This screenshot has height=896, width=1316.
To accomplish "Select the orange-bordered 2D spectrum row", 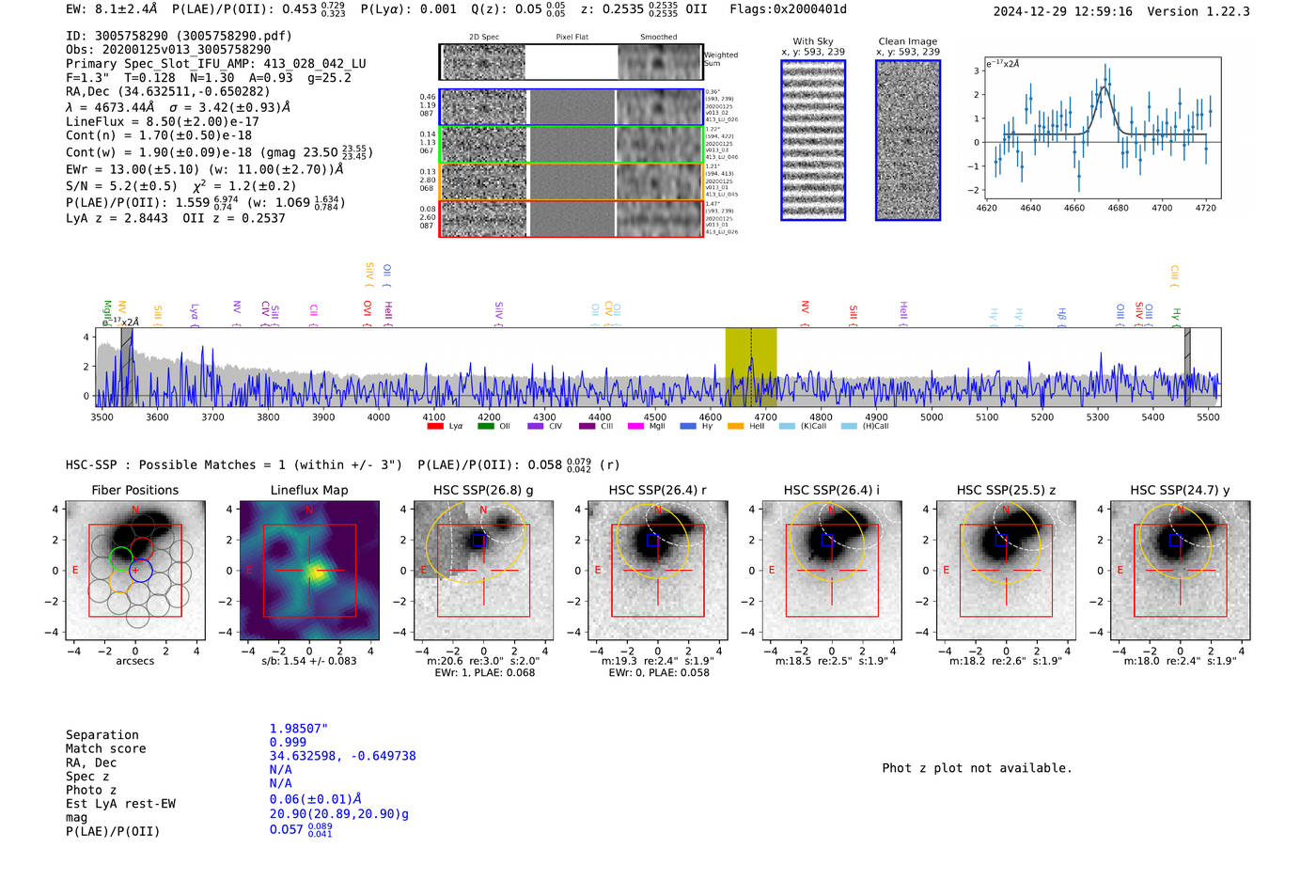I will pyautogui.click(x=571, y=181).
